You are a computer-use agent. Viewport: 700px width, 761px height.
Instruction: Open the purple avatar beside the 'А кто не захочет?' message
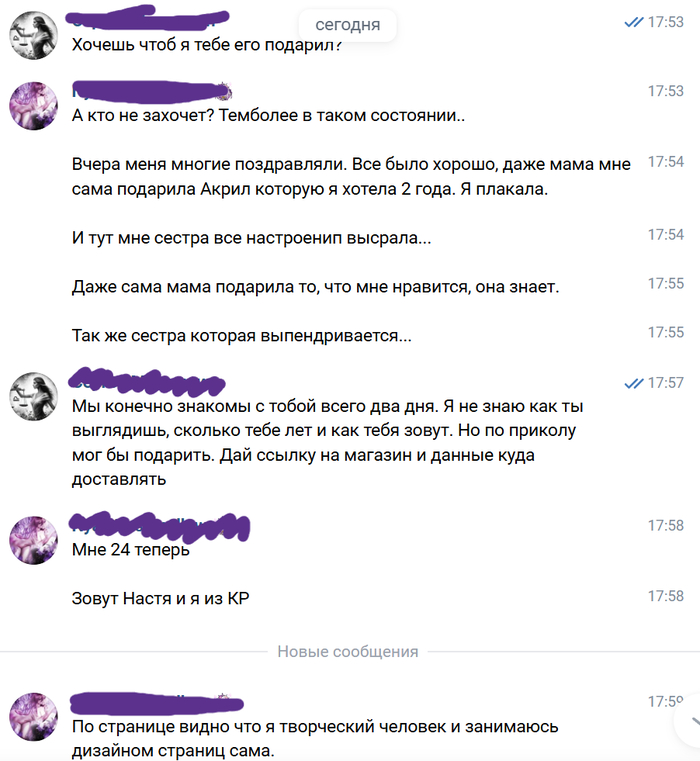coord(33,106)
